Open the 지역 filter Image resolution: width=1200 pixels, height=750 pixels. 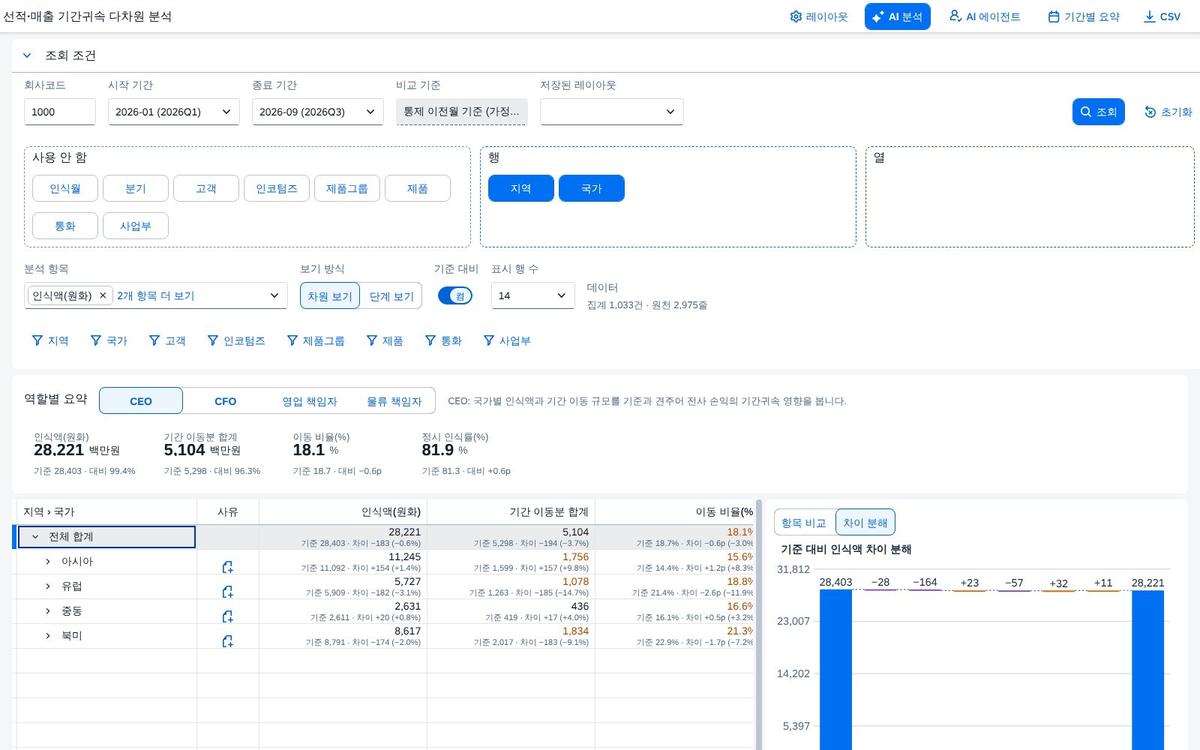50,341
